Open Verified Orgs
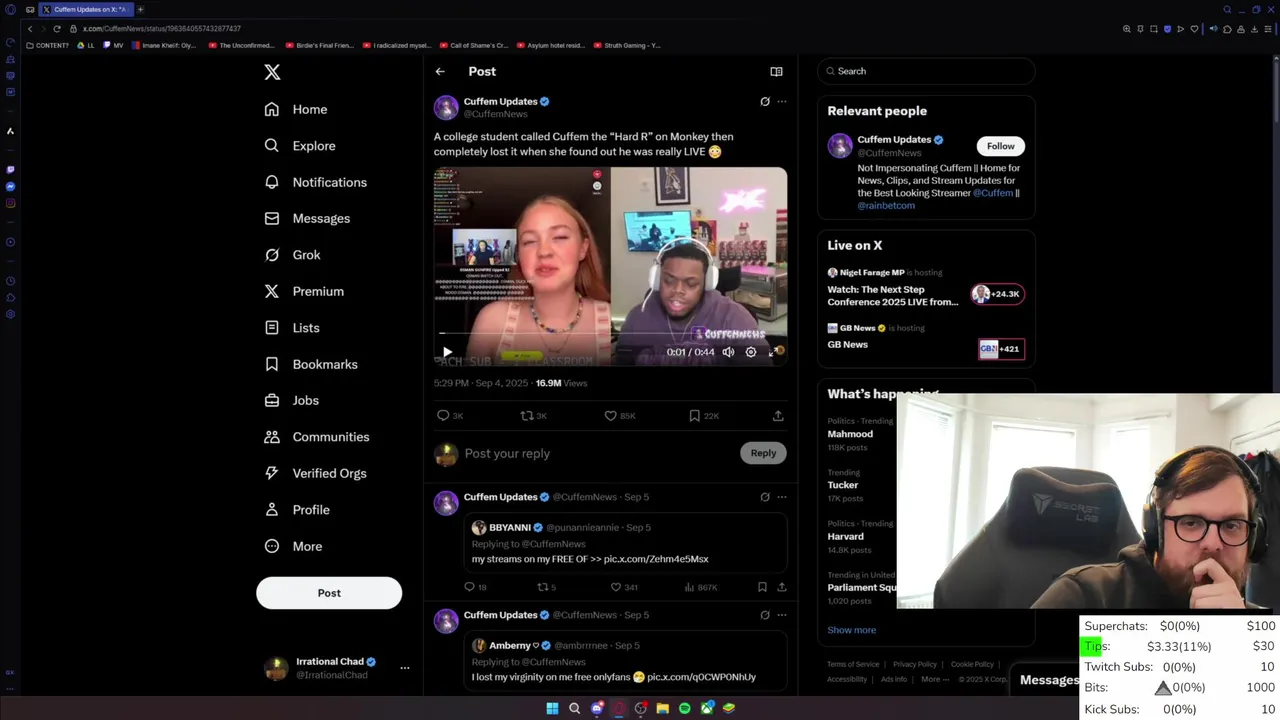This screenshot has width=1280, height=720. [x=315, y=473]
